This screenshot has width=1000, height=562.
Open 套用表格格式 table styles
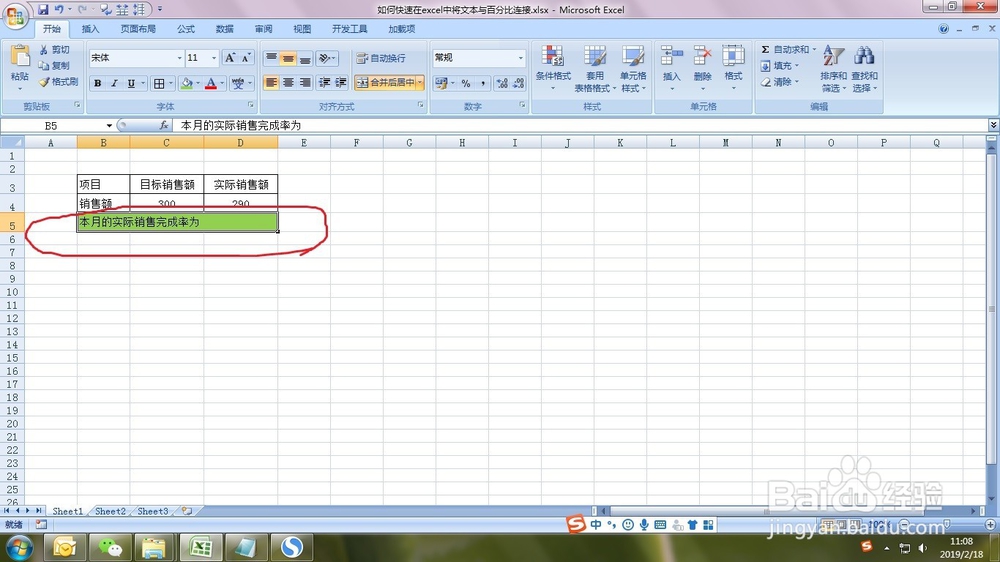595,68
